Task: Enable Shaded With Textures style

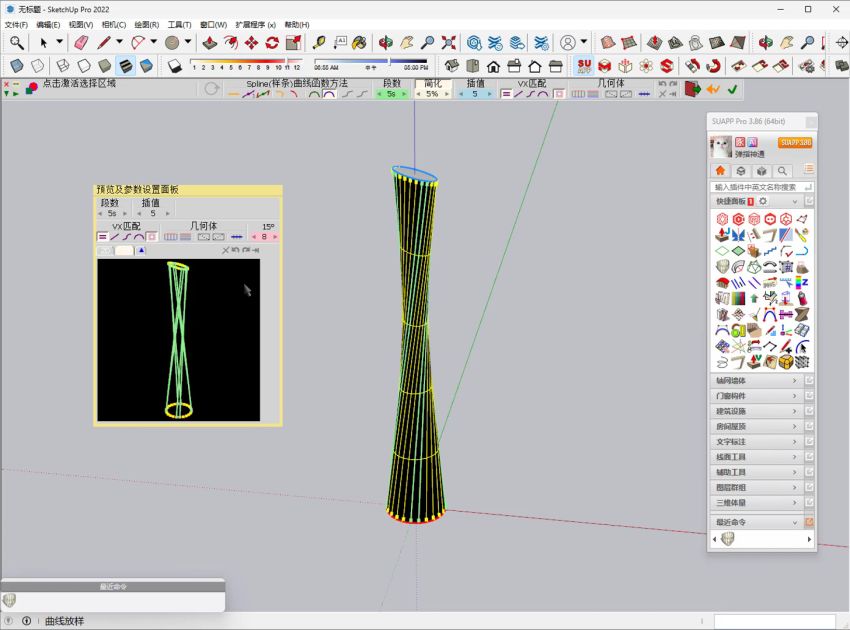Action: (126, 66)
